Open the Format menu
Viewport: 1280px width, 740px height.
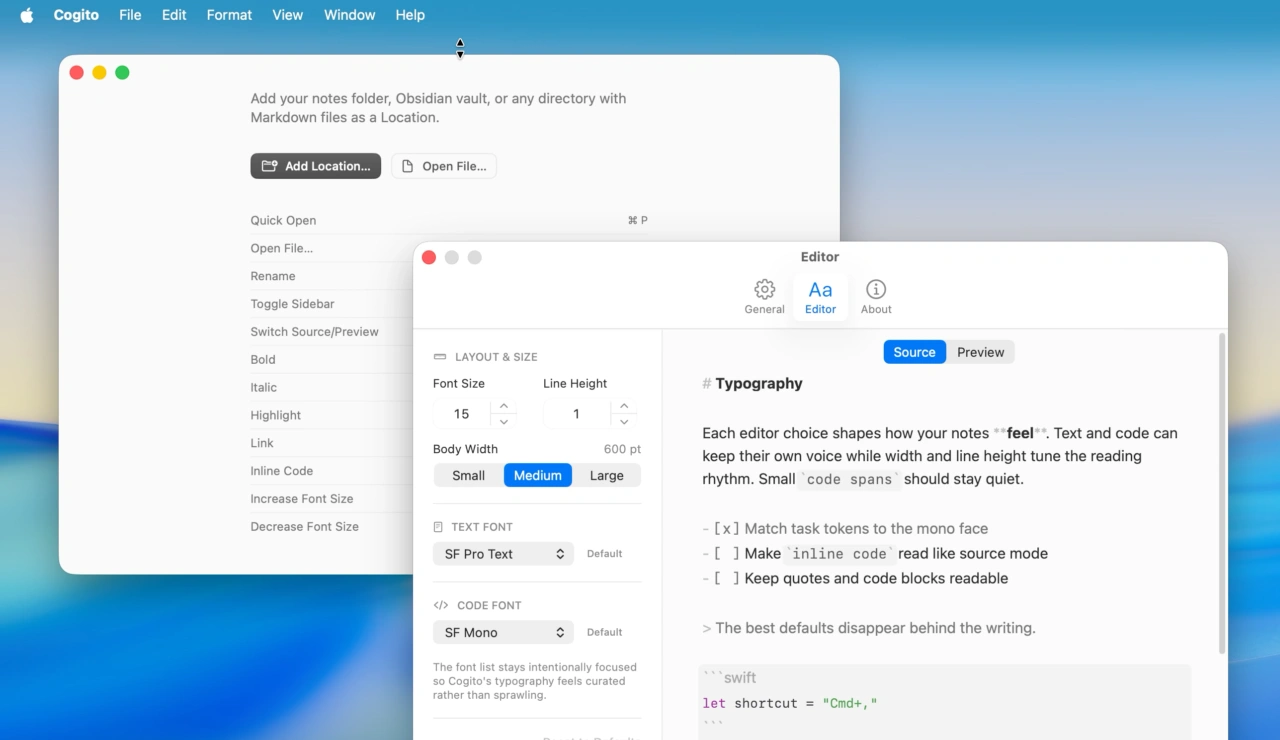coord(229,15)
